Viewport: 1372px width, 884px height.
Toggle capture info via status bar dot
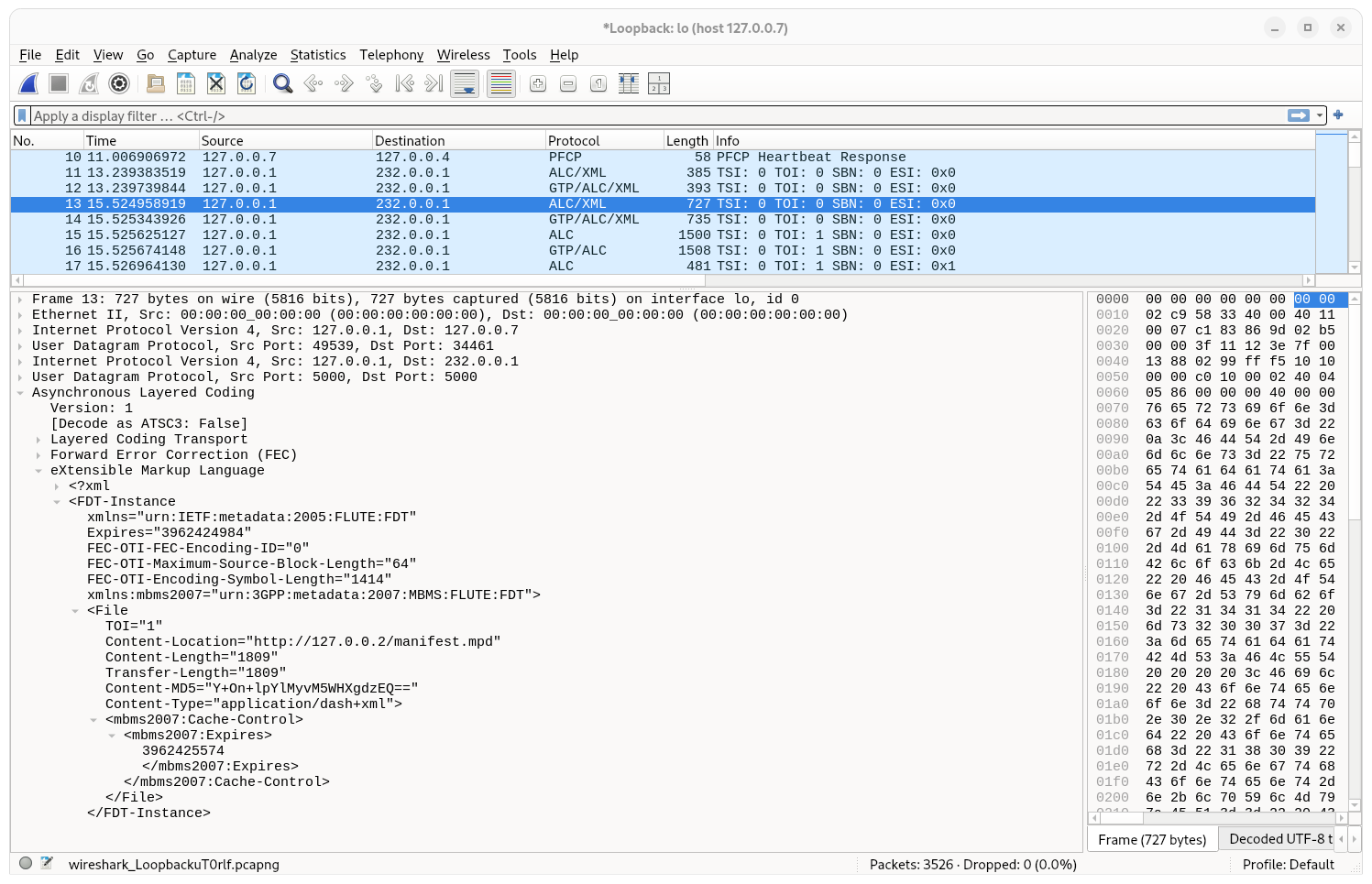[25, 862]
